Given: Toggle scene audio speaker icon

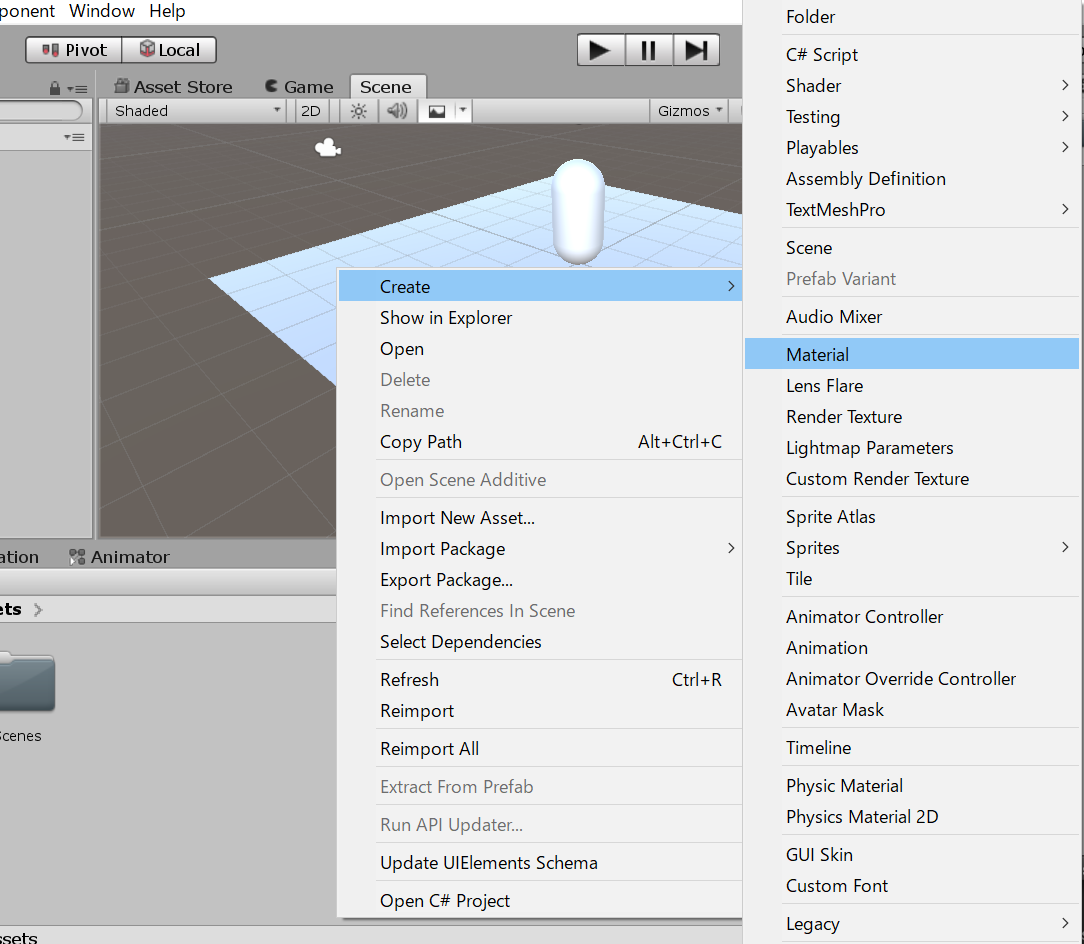Looking at the screenshot, I should tap(397, 111).
